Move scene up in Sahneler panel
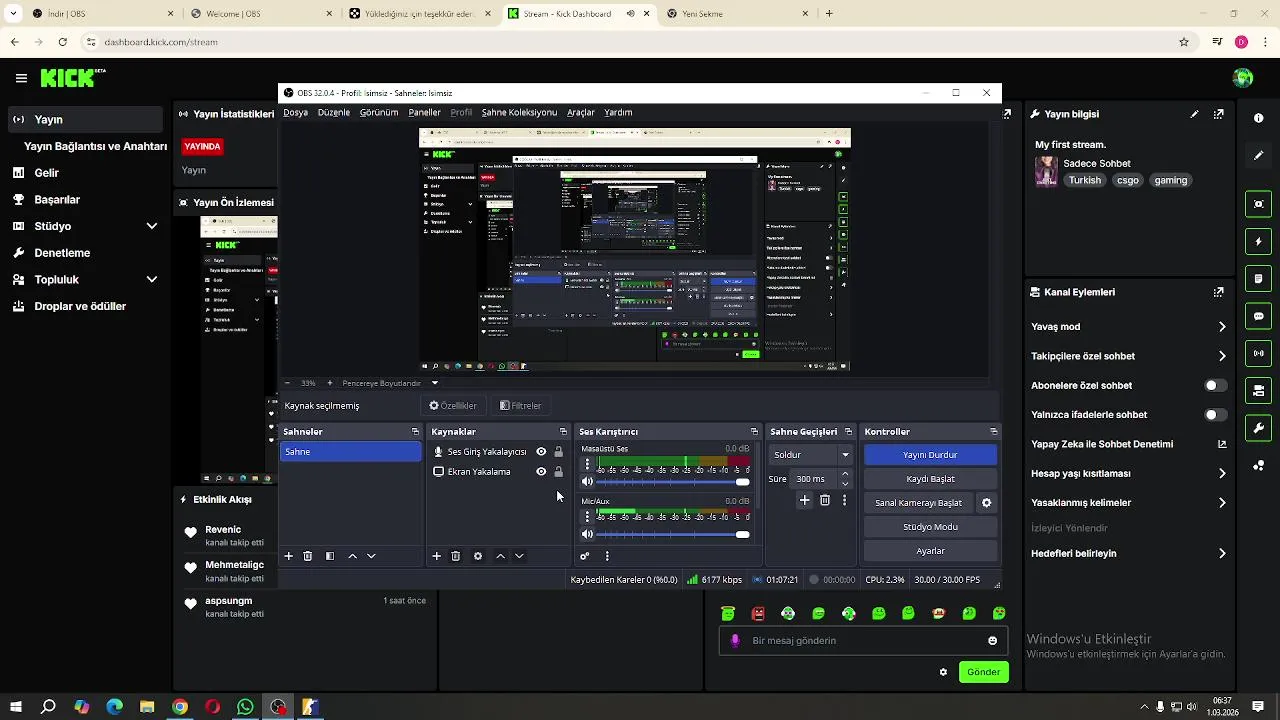Image resolution: width=1280 pixels, height=720 pixels. pos(352,556)
